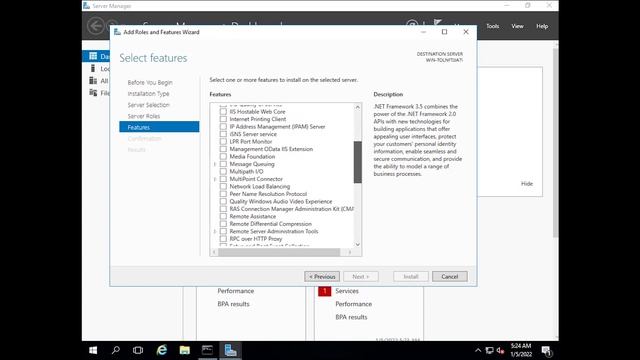Open the network tray icon
This screenshot has height=360, width=640.
(x=489, y=350)
